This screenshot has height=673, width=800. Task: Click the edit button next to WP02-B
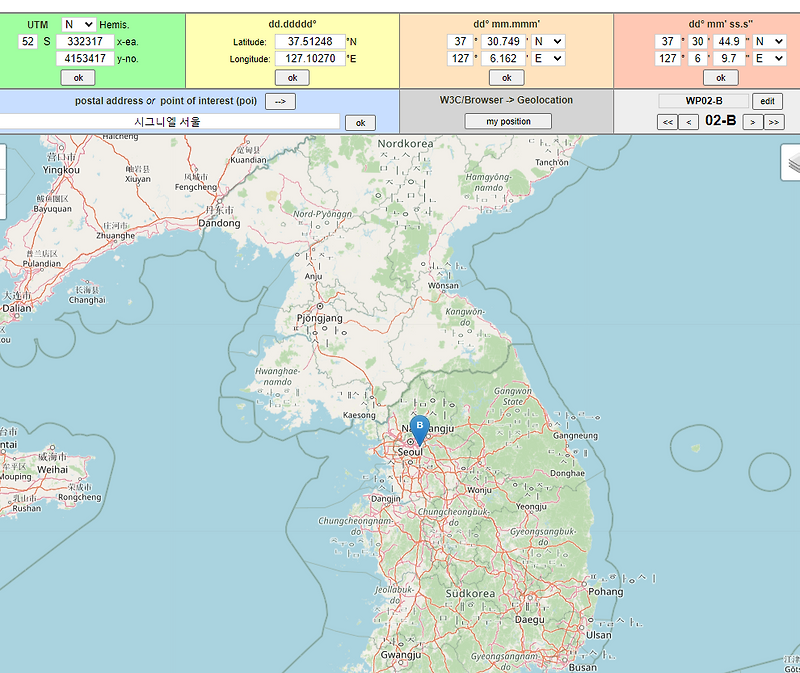(x=767, y=101)
